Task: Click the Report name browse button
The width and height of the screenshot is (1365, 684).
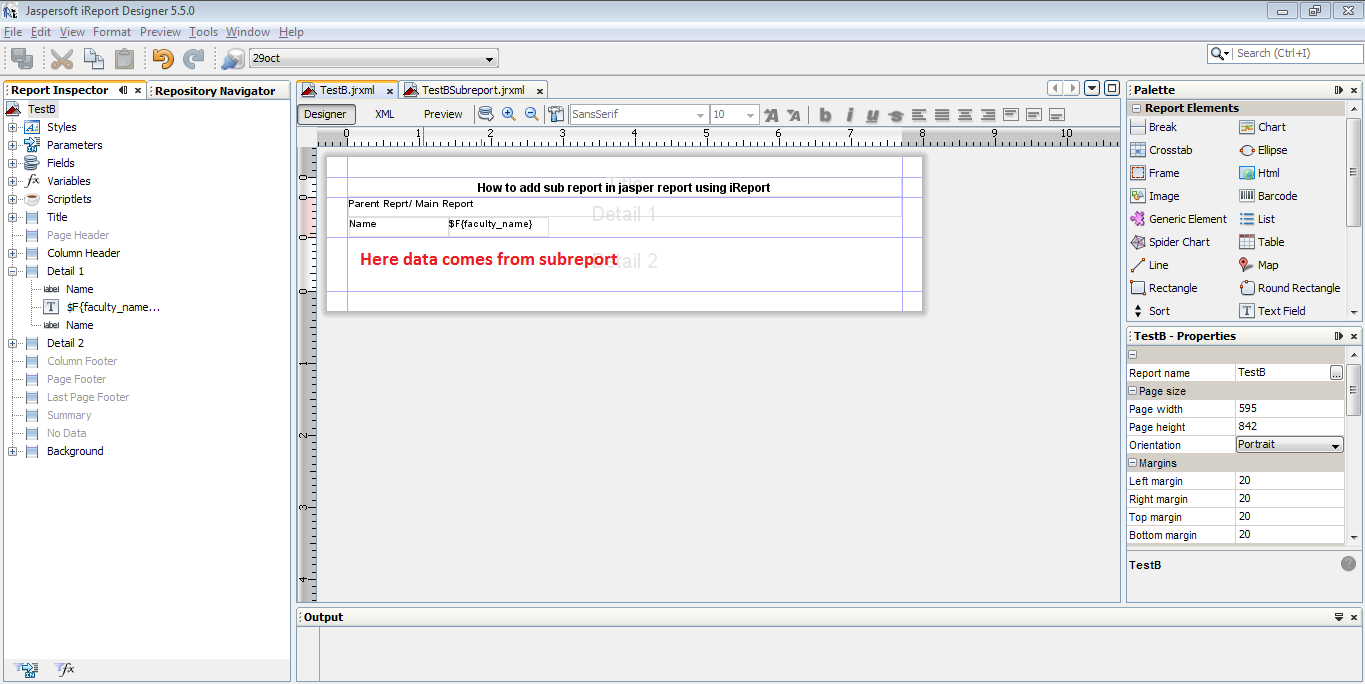Action: (x=1336, y=372)
